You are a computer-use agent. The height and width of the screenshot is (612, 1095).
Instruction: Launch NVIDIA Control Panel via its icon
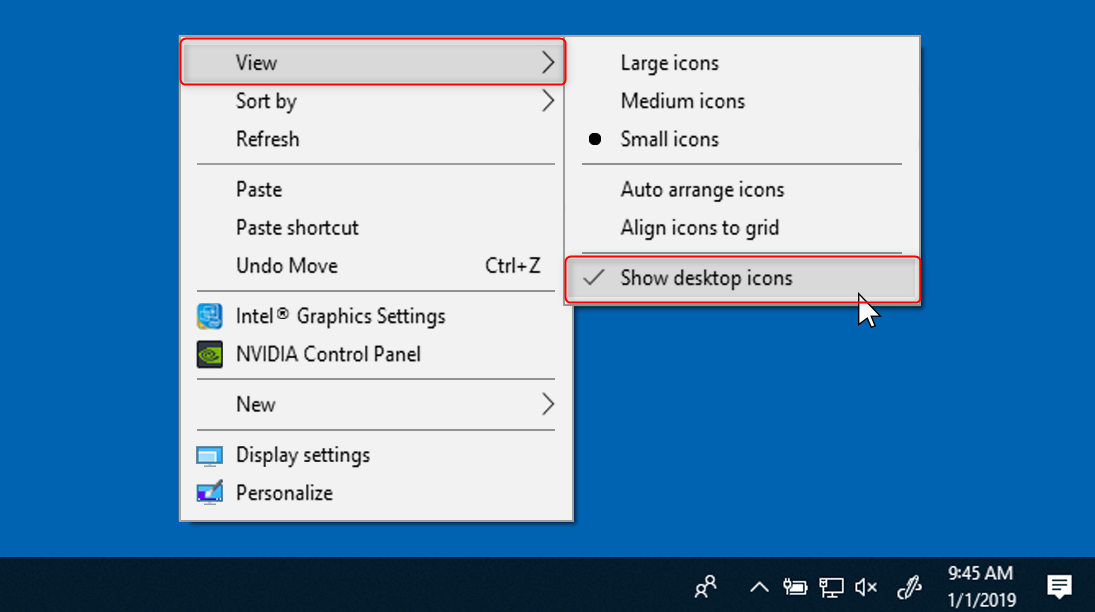pos(210,354)
